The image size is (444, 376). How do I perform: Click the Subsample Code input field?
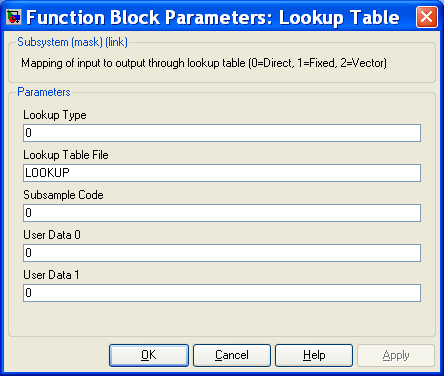click(222, 213)
